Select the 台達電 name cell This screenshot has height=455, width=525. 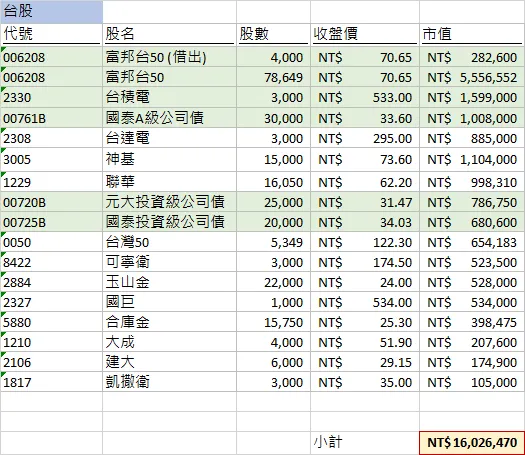tap(169, 138)
